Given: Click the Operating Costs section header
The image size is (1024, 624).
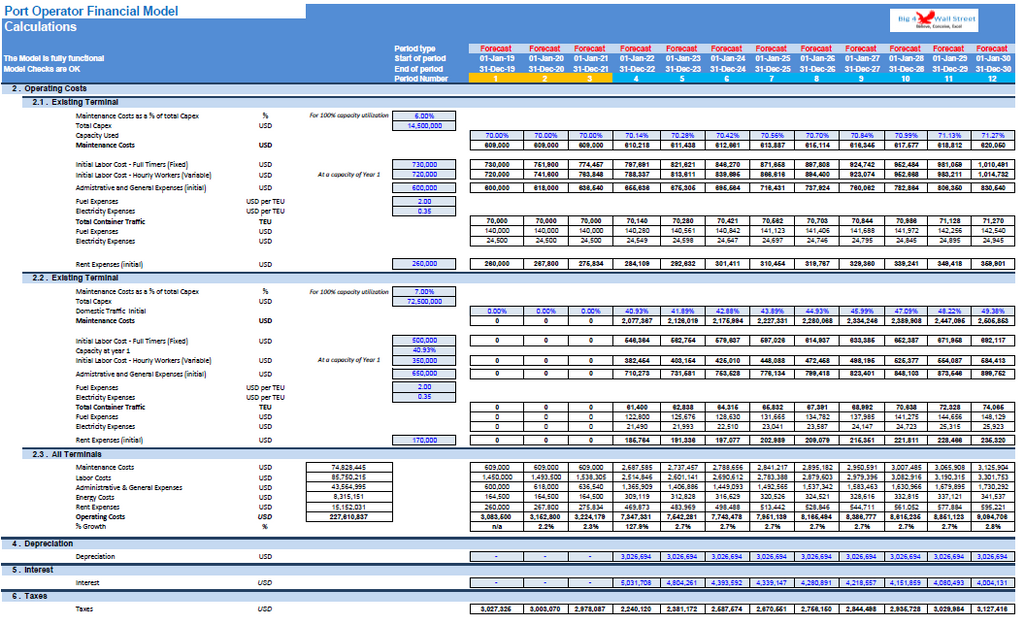Looking at the screenshot, I should tap(508, 89).
